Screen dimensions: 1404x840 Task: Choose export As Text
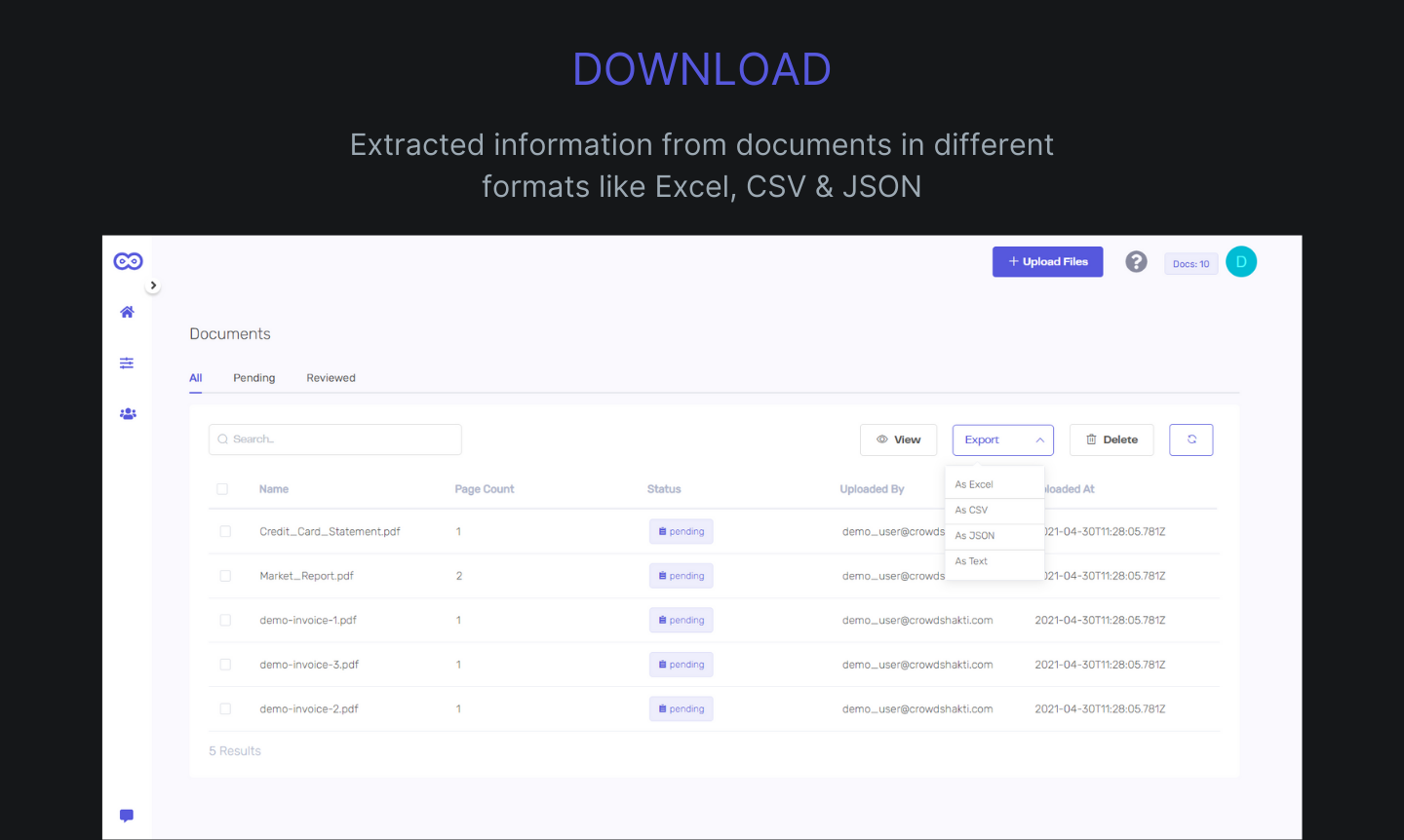pos(994,562)
